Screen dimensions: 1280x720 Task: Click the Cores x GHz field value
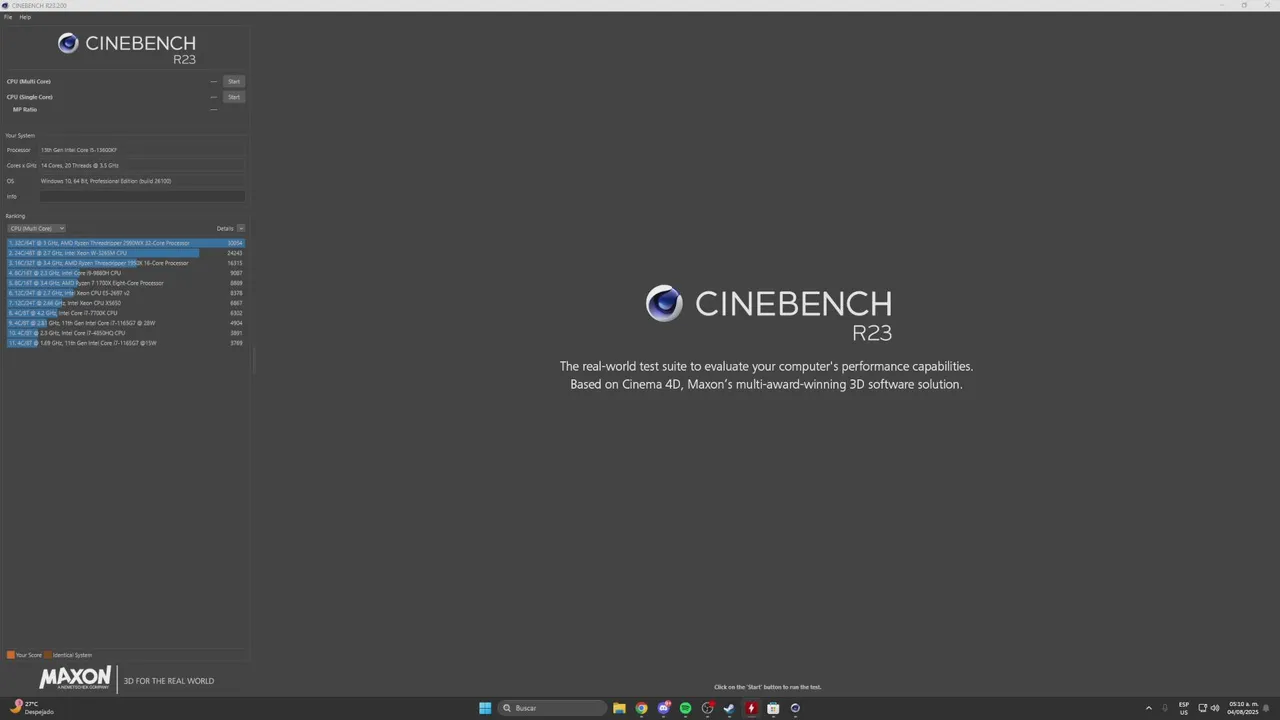(142, 165)
